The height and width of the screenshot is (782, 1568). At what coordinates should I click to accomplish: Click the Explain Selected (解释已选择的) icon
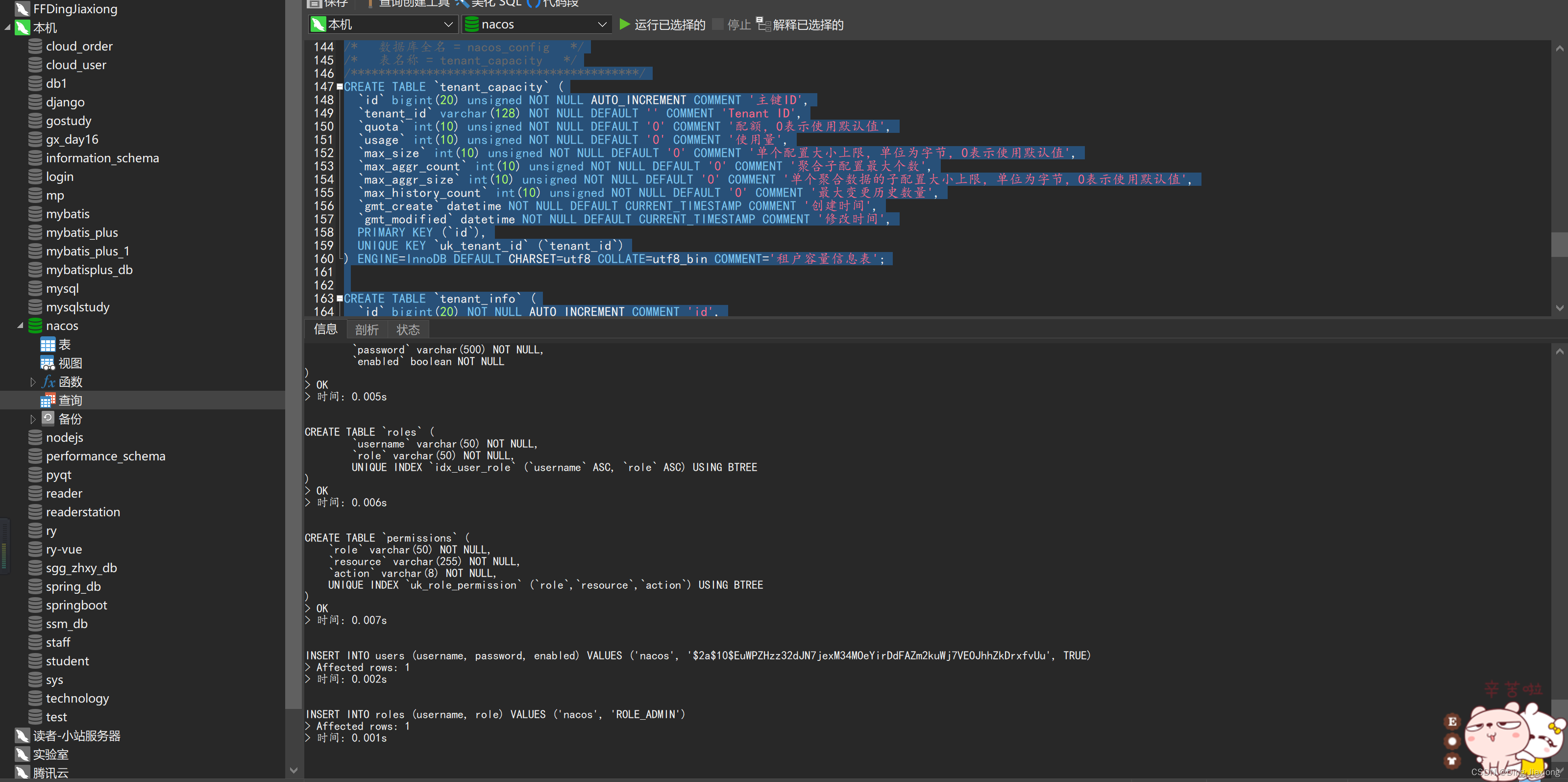click(763, 25)
